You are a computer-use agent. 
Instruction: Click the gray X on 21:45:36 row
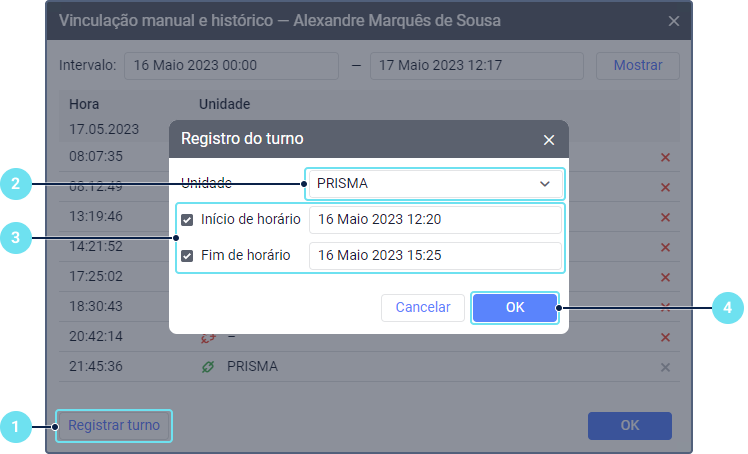pyautogui.click(x=665, y=367)
